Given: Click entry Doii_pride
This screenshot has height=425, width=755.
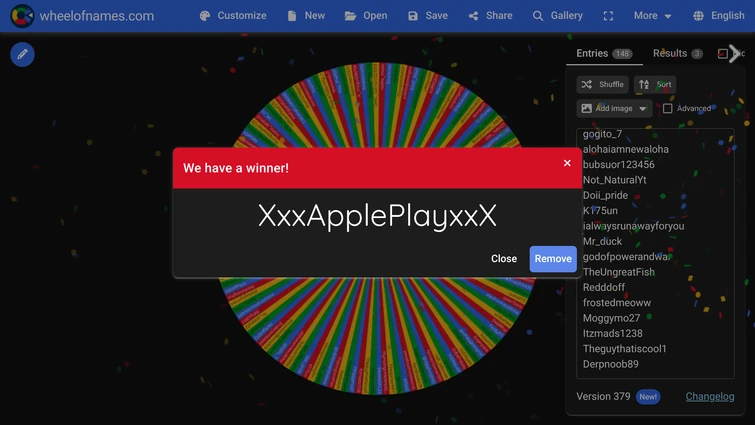Looking at the screenshot, I should click(x=605, y=195).
